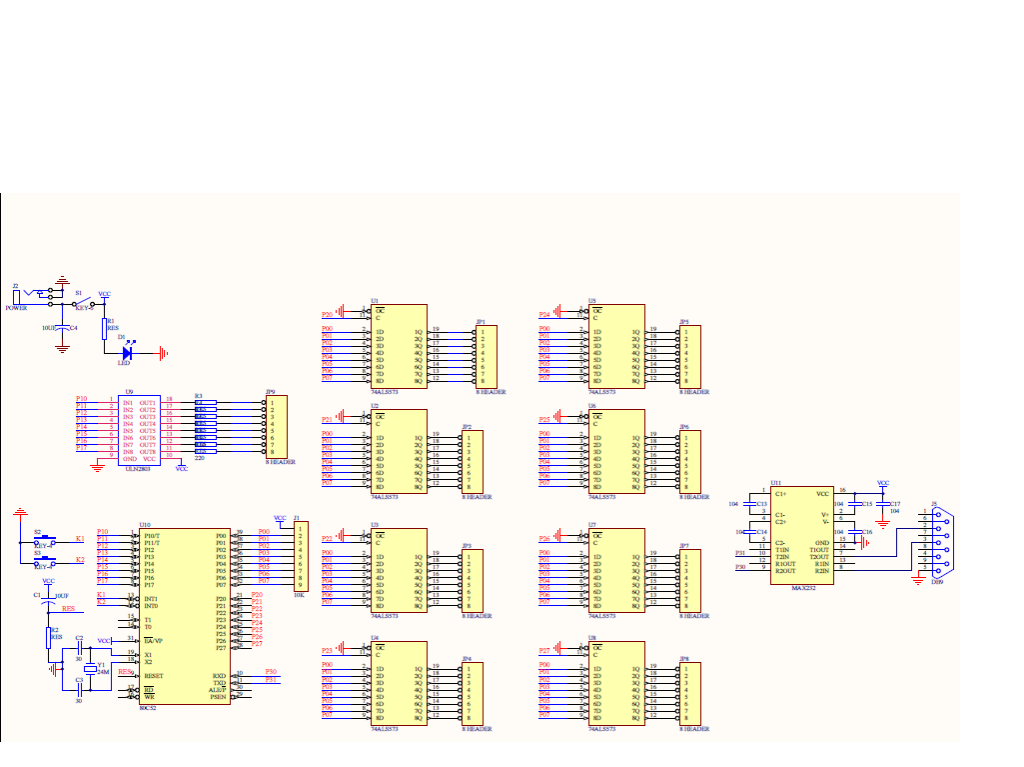The height and width of the screenshot is (767, 1024).
Task: Select the S3 push-button connected to K2
Action: tap(44, 561)
